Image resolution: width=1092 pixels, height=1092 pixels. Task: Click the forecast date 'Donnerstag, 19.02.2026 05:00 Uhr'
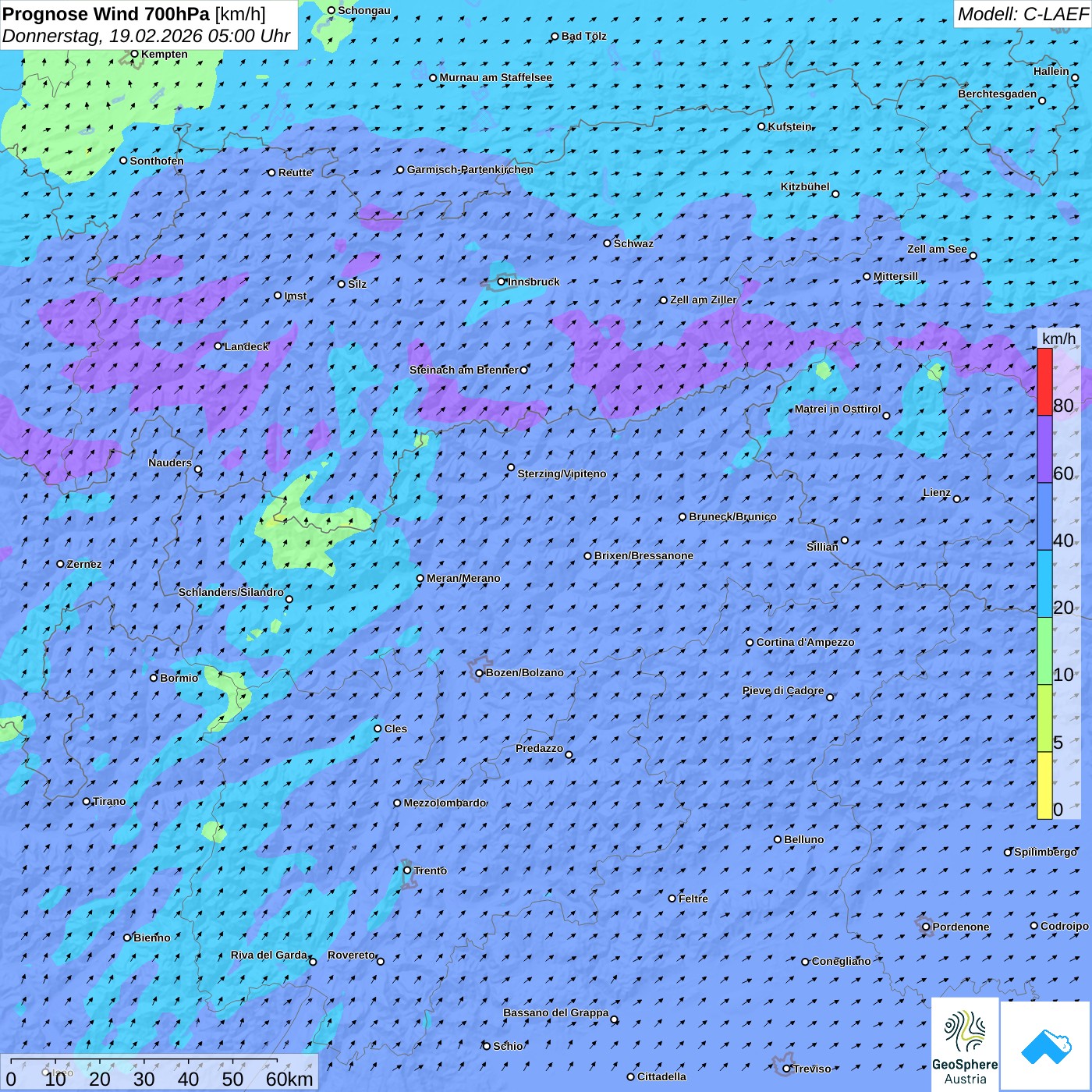click(146, 36)
